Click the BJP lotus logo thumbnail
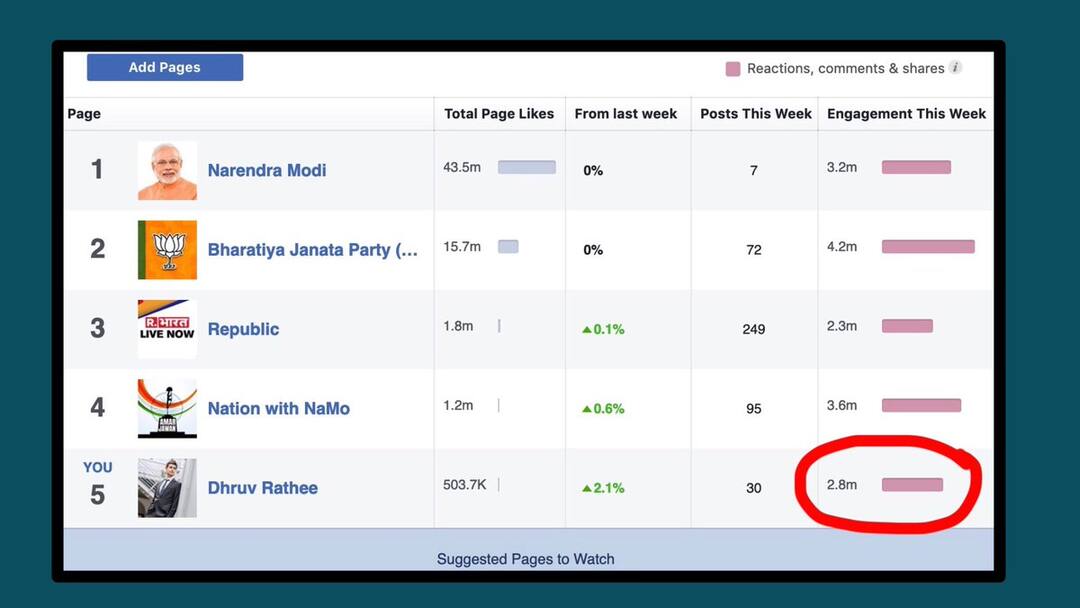1080x608 pixels. (x=167, y=250)
